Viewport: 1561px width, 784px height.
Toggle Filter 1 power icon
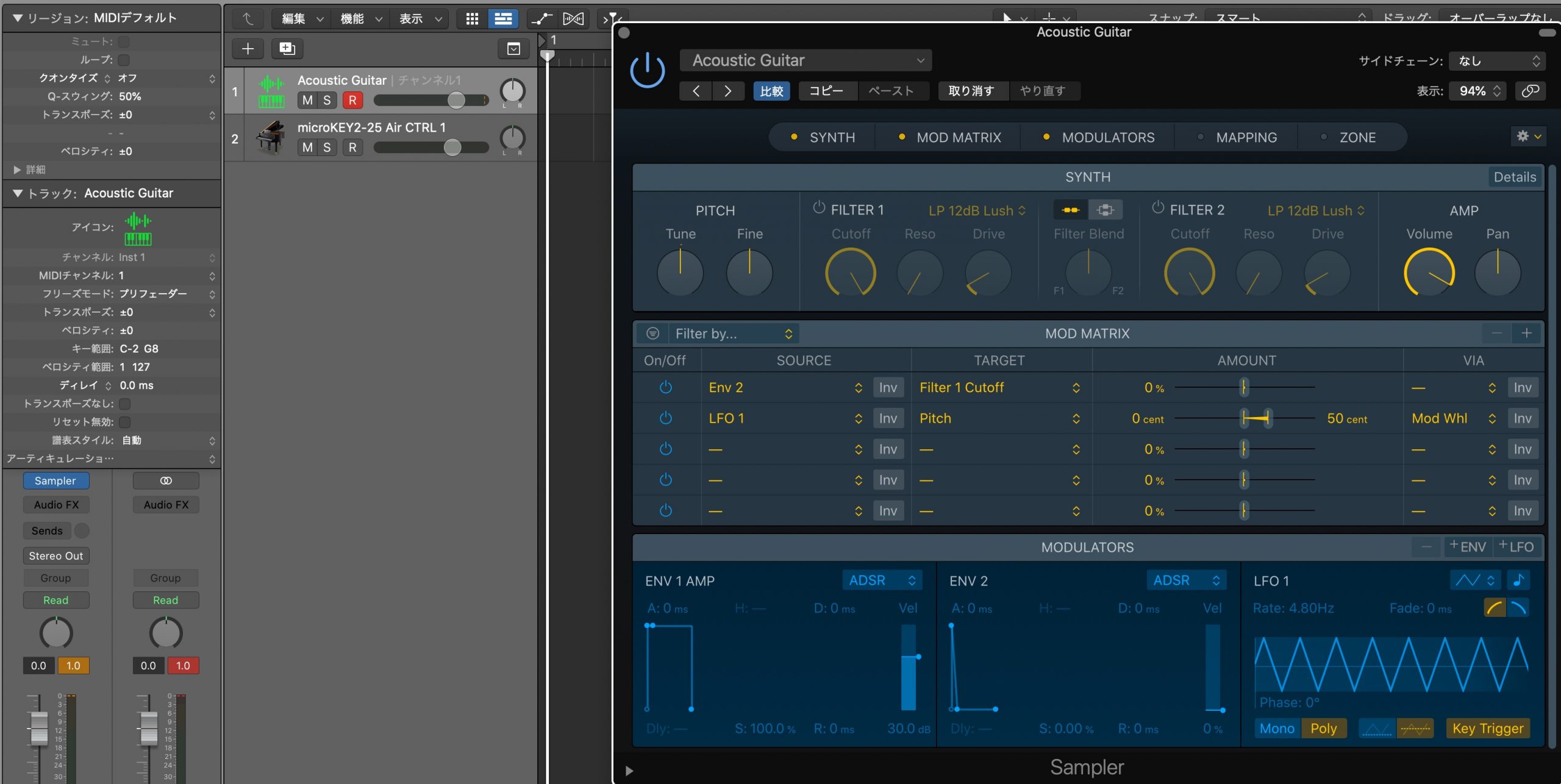(819, 208)
